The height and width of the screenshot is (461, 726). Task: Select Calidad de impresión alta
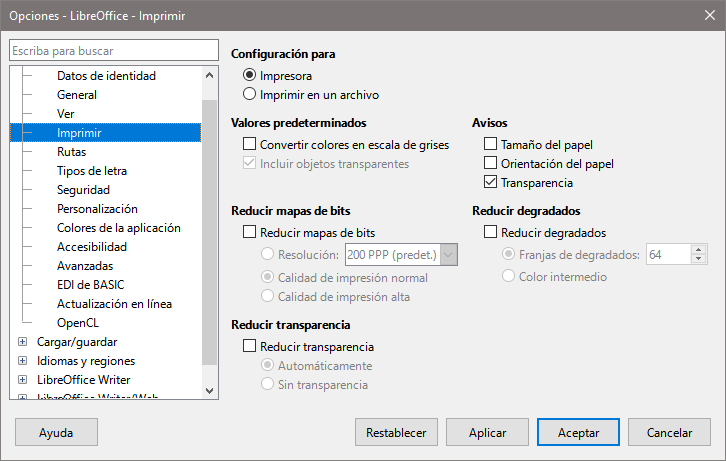tap(268, 296)
